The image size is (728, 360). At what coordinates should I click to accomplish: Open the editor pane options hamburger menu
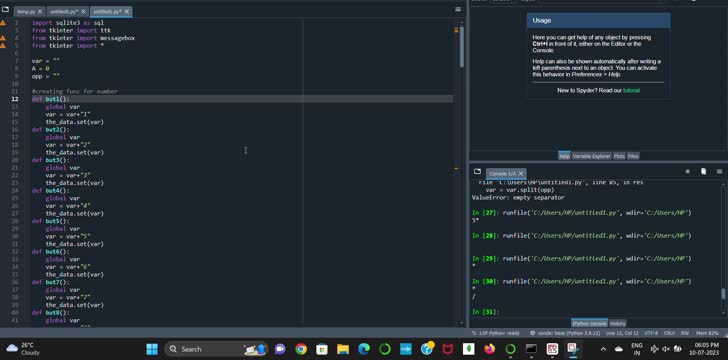(458, 9)
